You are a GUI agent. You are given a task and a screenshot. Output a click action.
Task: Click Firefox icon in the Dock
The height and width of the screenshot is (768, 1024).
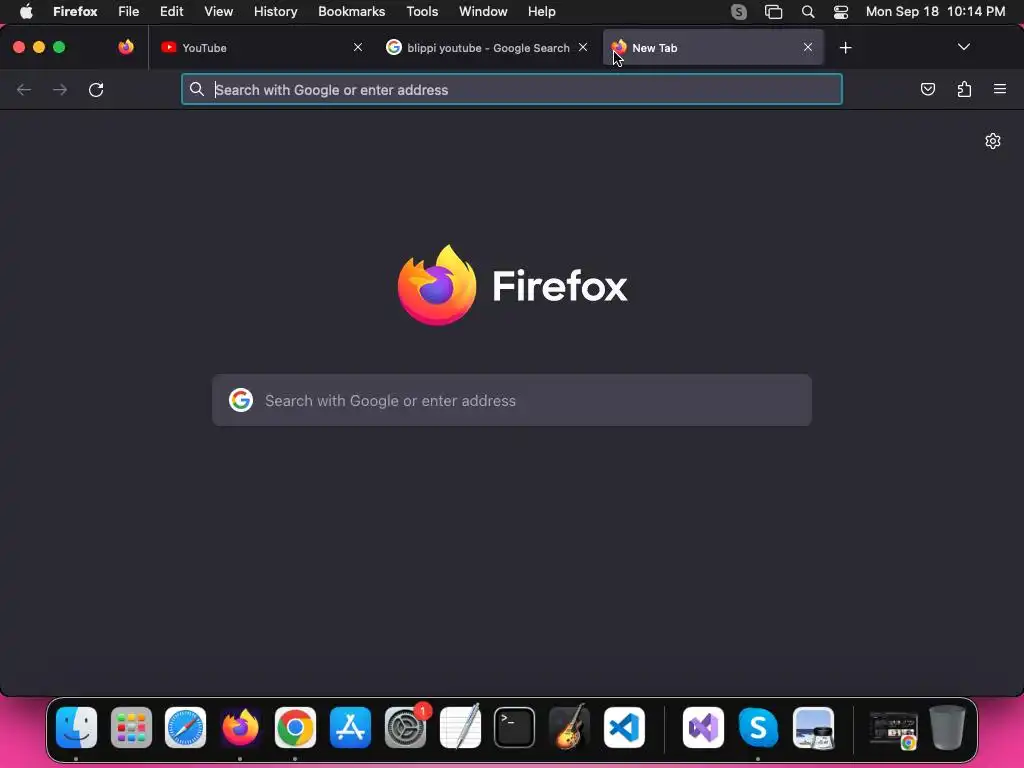coord(240,728)
